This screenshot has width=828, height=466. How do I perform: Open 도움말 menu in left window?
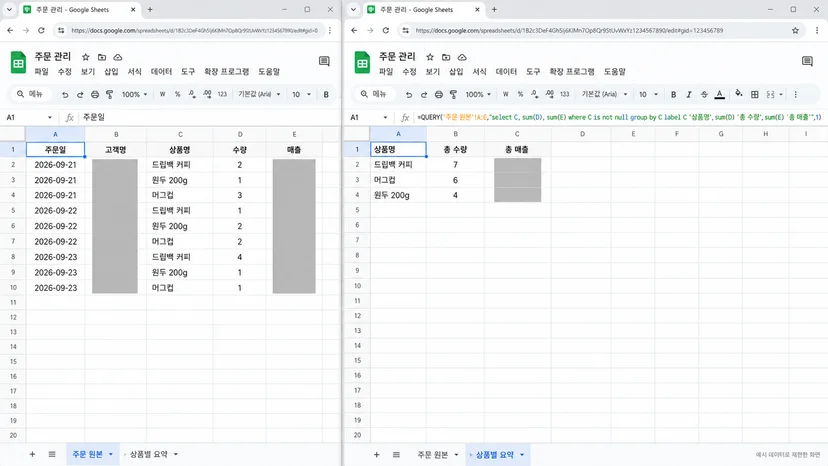click(269, 72)
